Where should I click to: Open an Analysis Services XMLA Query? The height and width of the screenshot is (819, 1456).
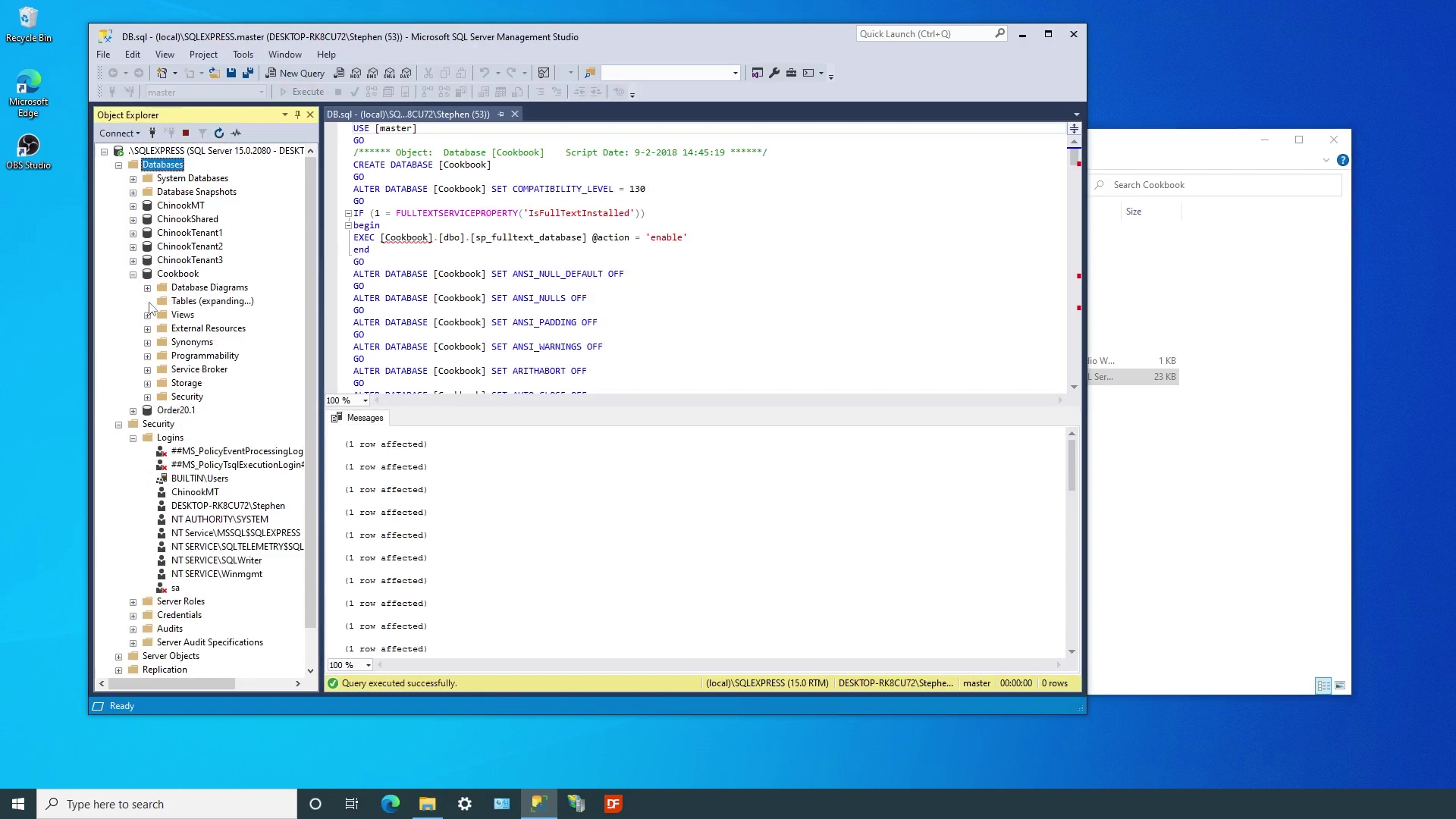(x=389, y=73)
